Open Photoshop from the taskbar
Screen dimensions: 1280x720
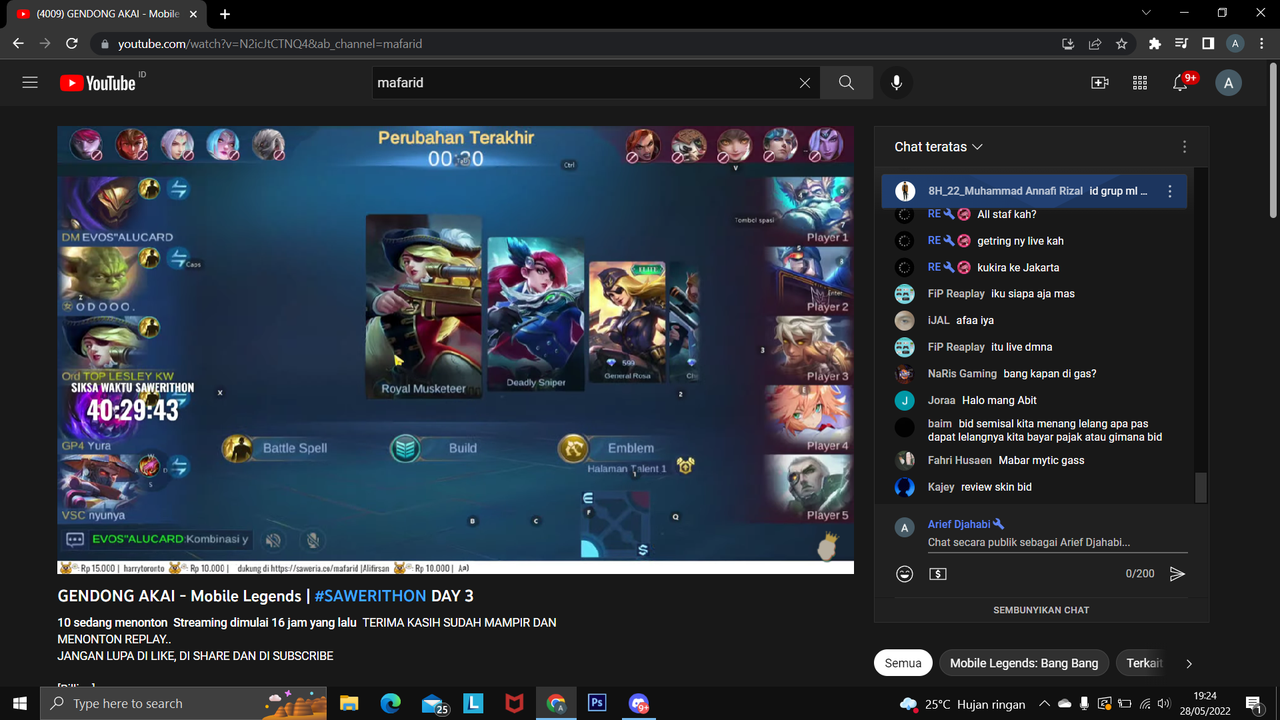click(597, 703)
